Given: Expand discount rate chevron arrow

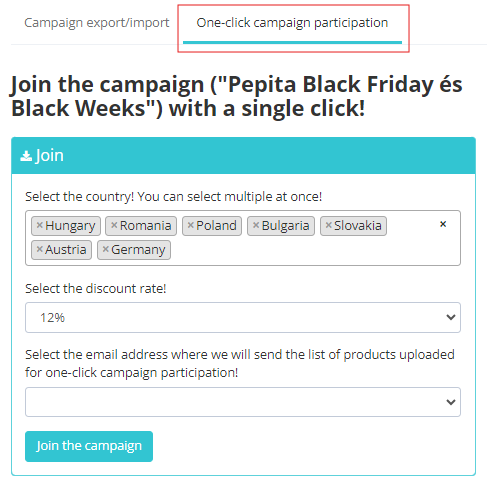Looking at the screenshot, I should tap(451, 317).
